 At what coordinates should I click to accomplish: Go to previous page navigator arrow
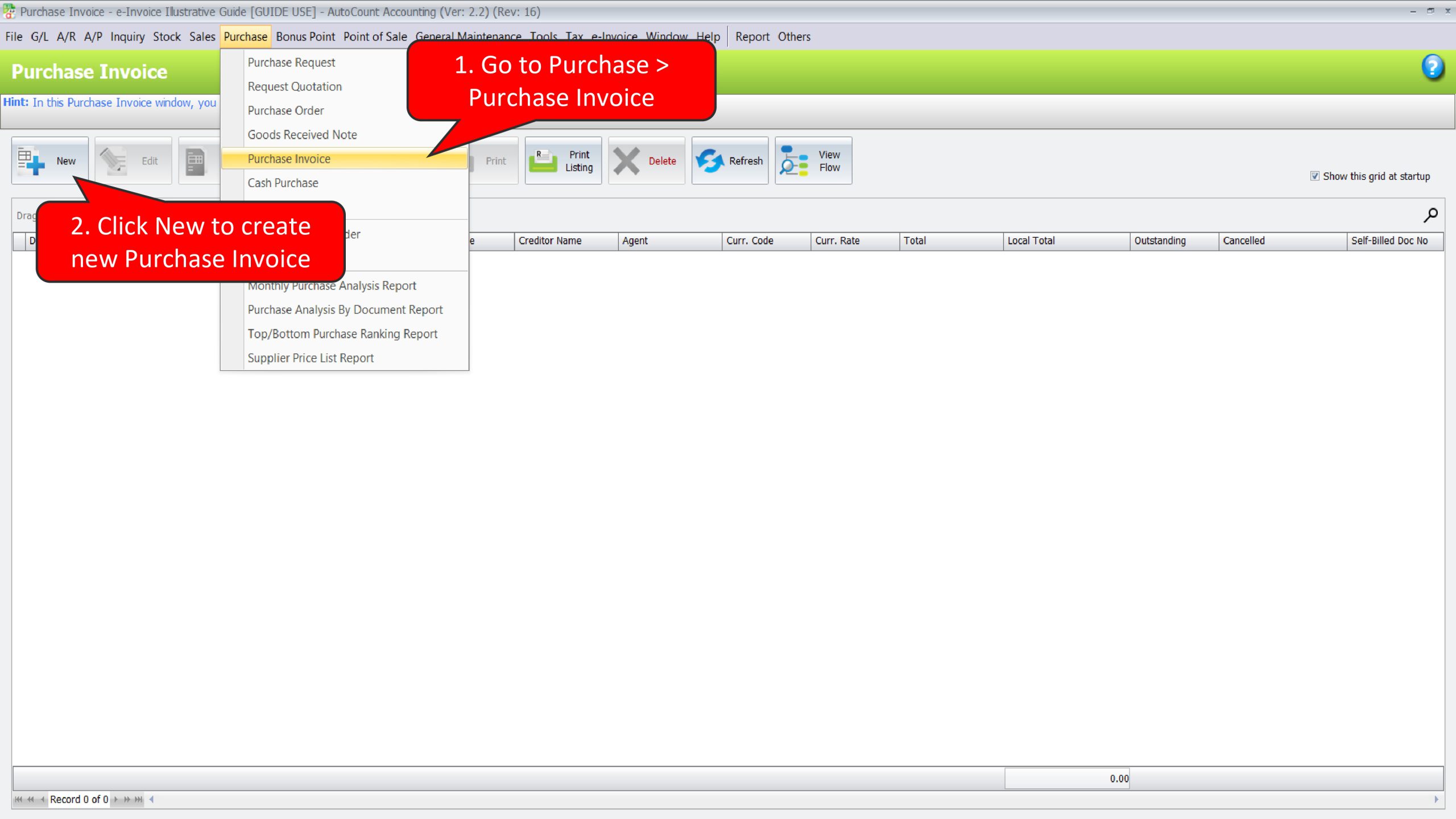[30, 799]
